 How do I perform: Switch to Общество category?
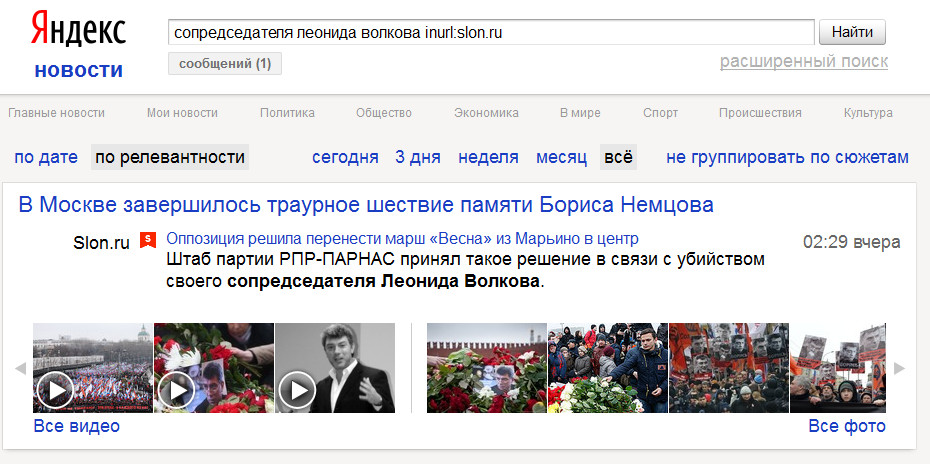coord(384,113)
